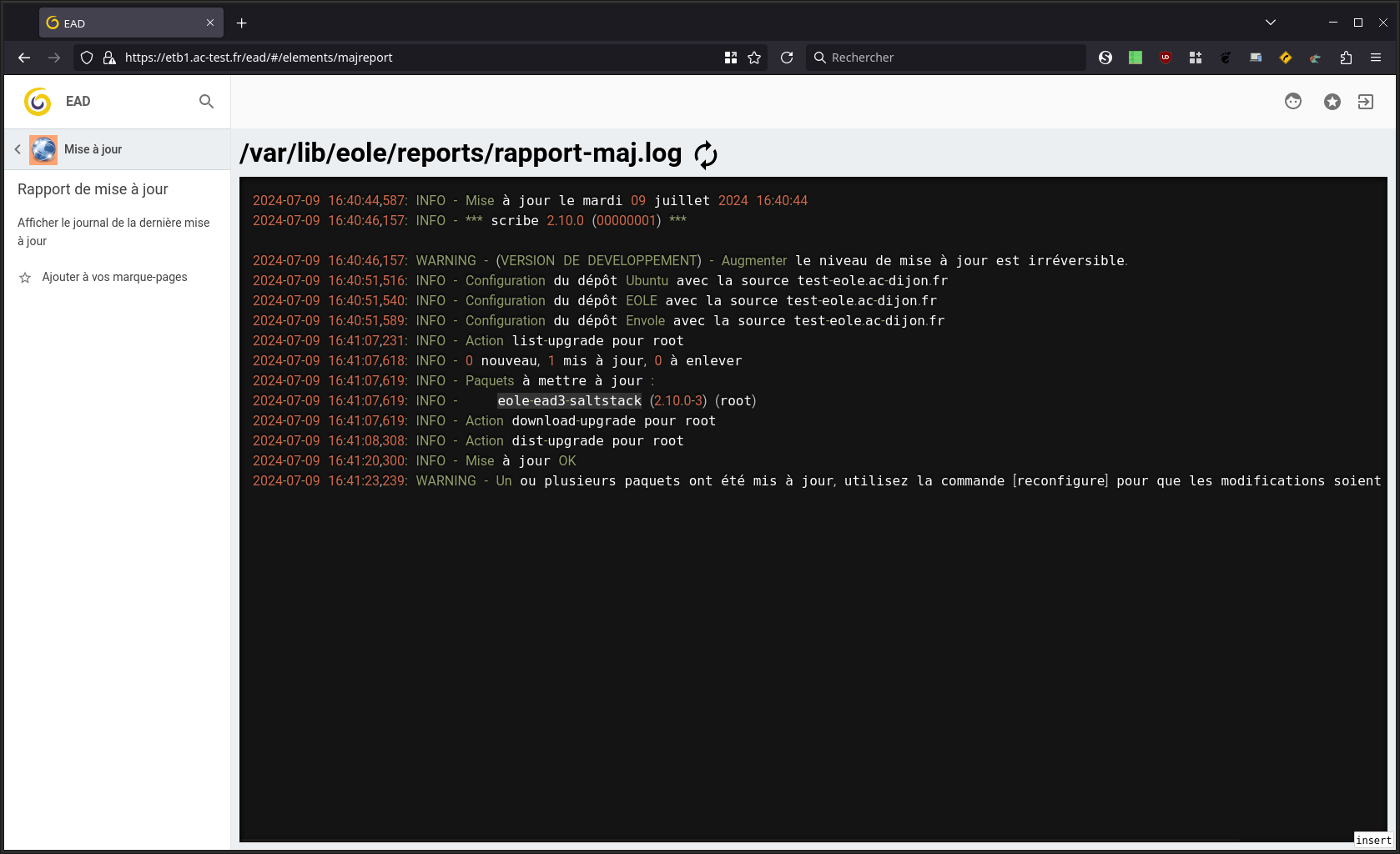Collapse 'Mise à jour' with back chevron
The image size is (1400, 854).
click(18, 149)
